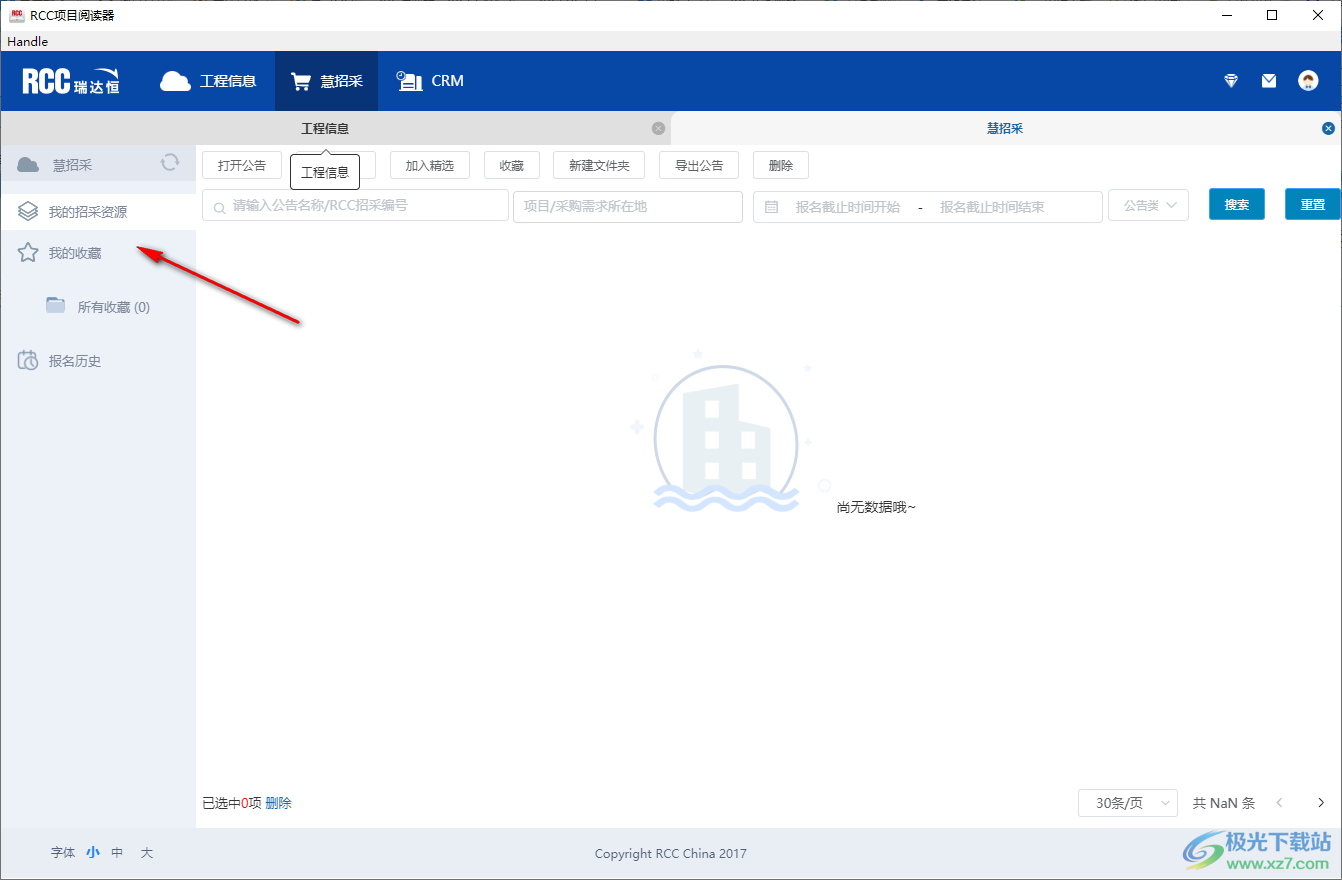
Task: Select the 我的收藏 star icon
Action: tap(28, 254)
